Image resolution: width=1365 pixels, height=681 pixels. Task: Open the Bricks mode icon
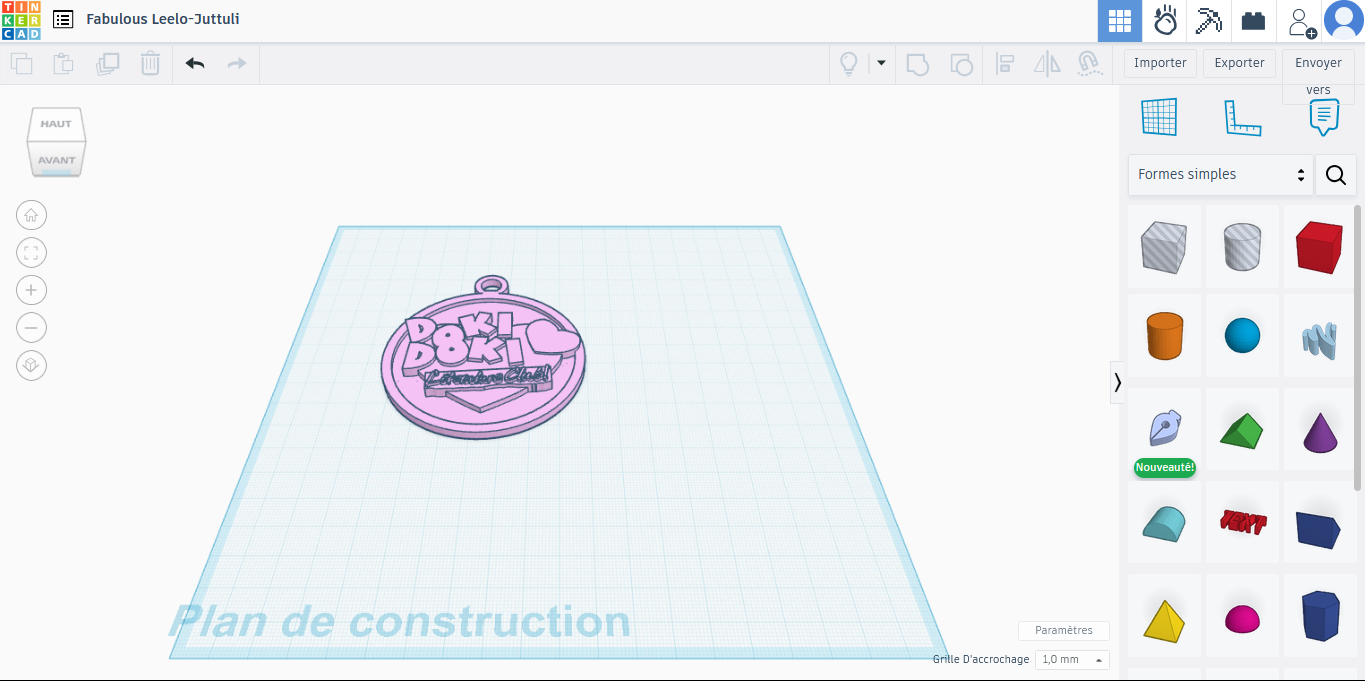coord(1253,21)
